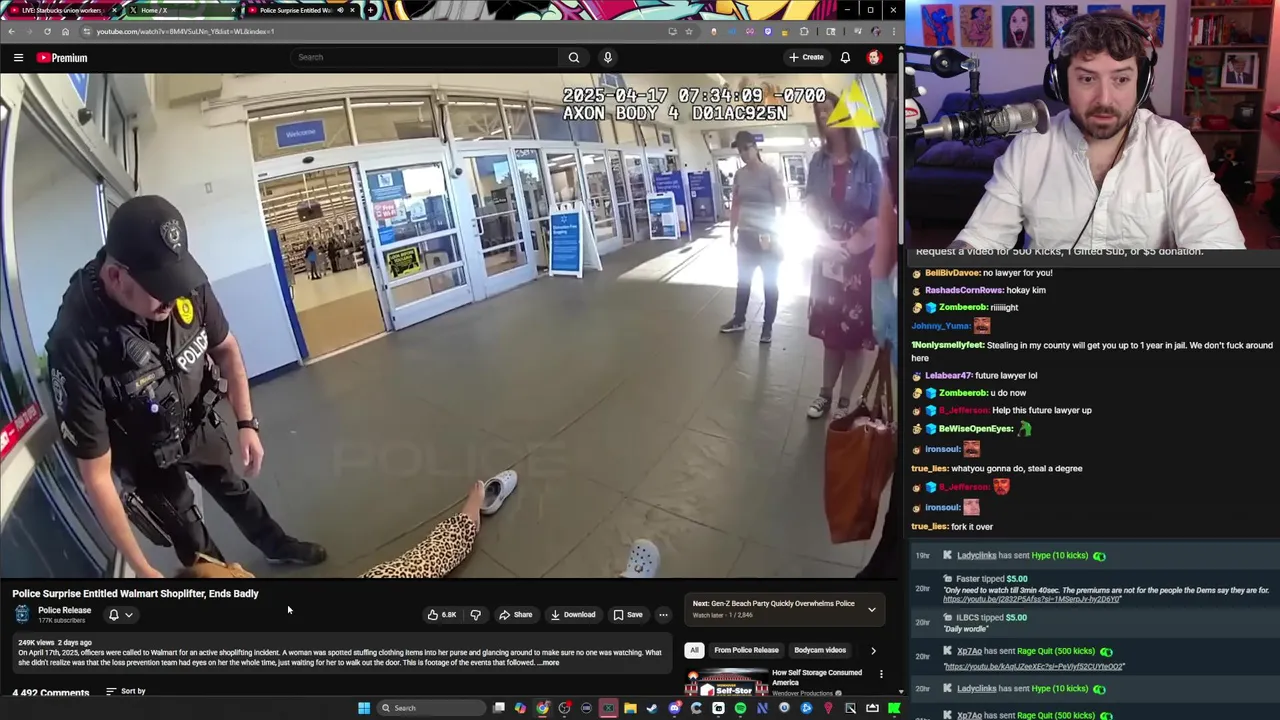Click the Windows taskbar search box
1280x720 pixels.
431,708
